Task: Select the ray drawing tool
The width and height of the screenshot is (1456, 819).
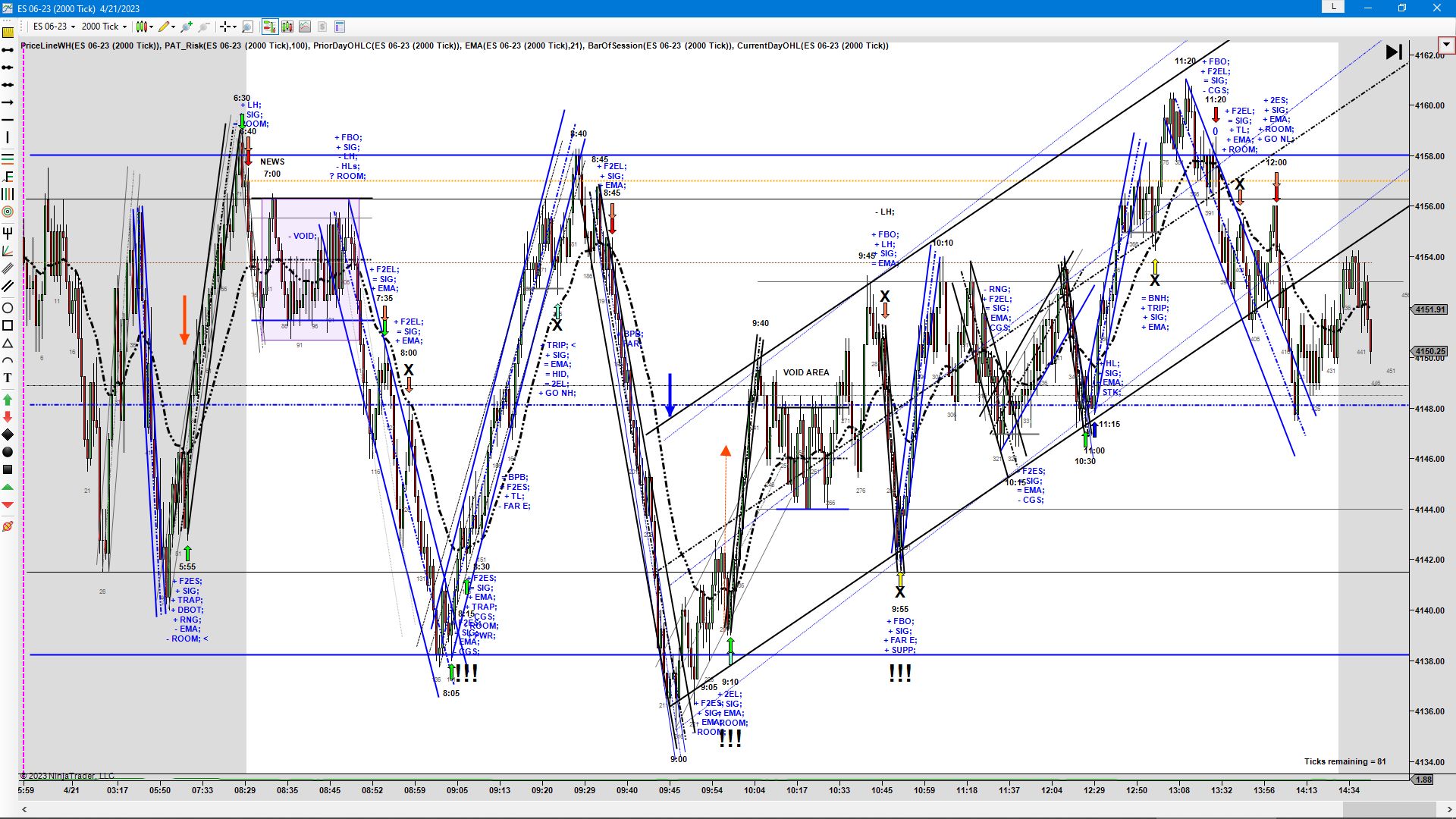Action: (x=8, y=67)
